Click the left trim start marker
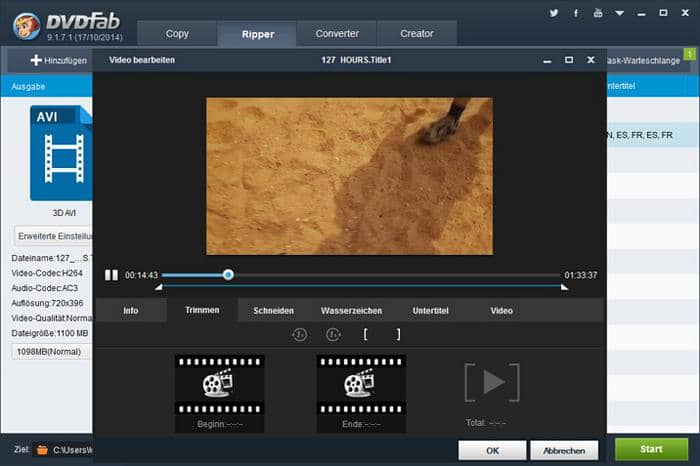This screenshot has width=700, height=466. click(x=158, y=287)
